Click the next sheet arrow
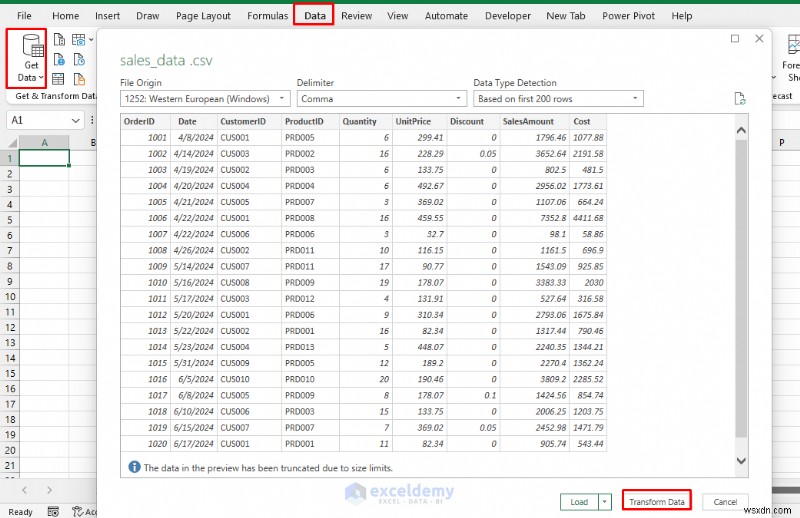 click(x=49, y=490)
